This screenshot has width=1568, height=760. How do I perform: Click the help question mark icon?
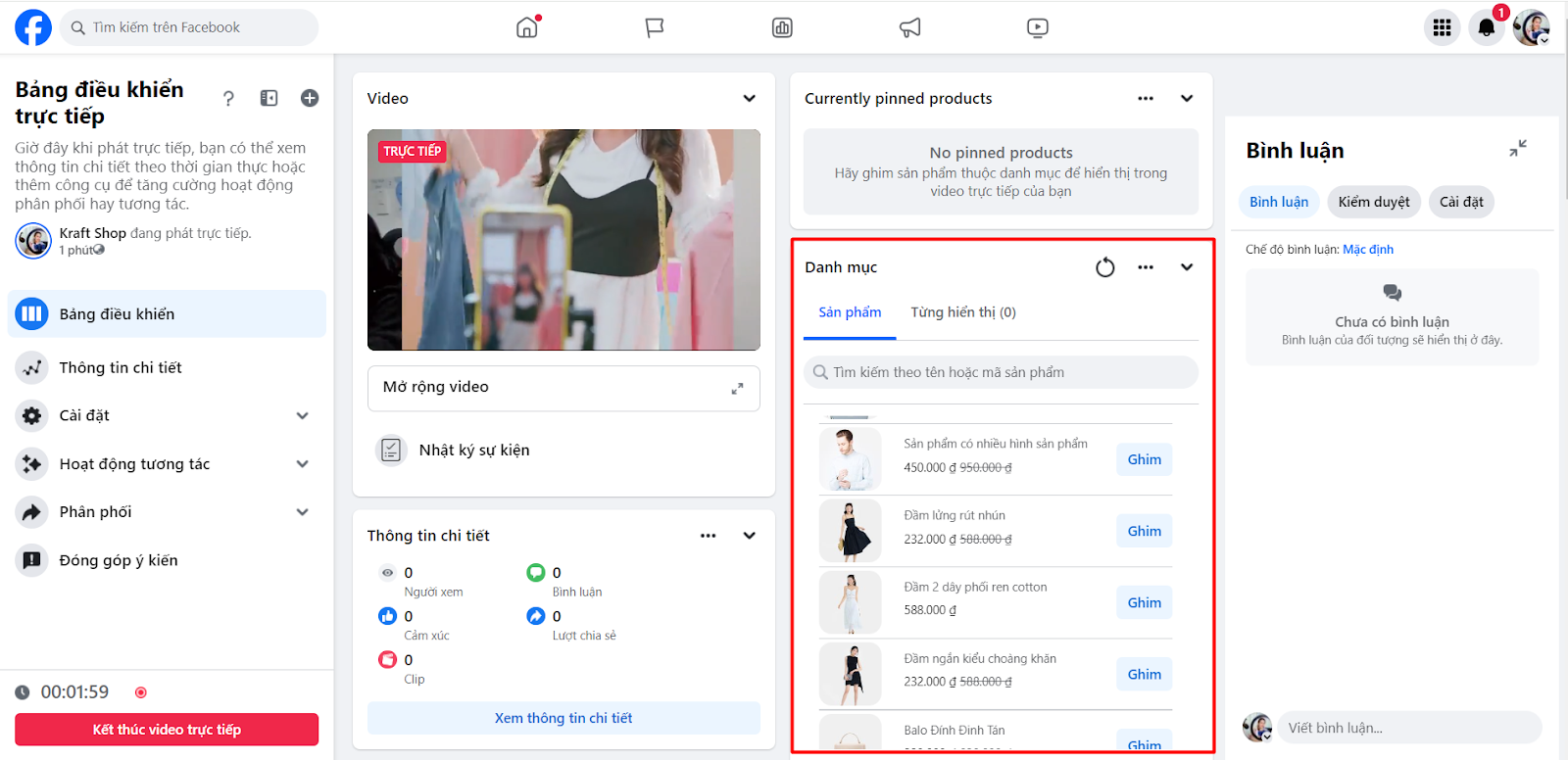coord(228,98)
